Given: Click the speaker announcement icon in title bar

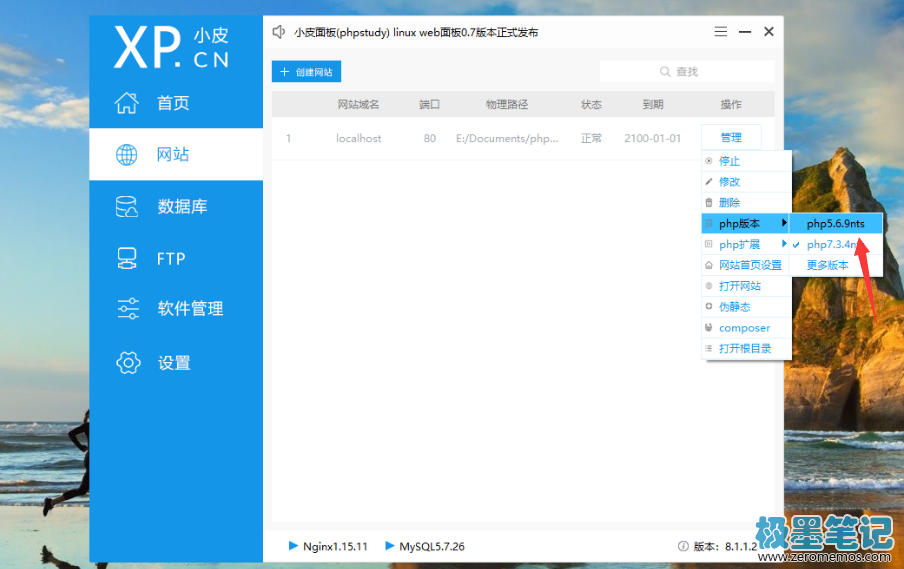Looking at the screenshot, I should coord(279,32).
